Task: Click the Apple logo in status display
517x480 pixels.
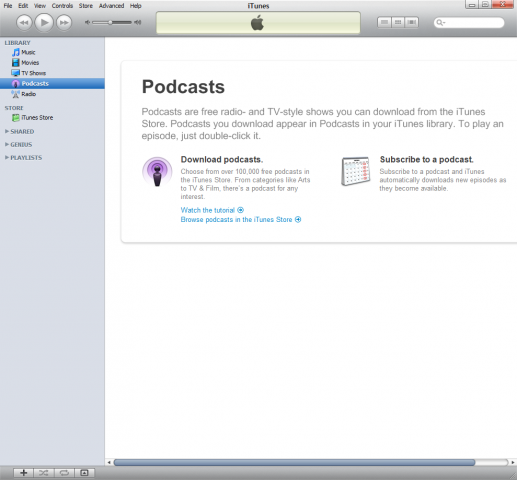Action: [x=257, y=23]
